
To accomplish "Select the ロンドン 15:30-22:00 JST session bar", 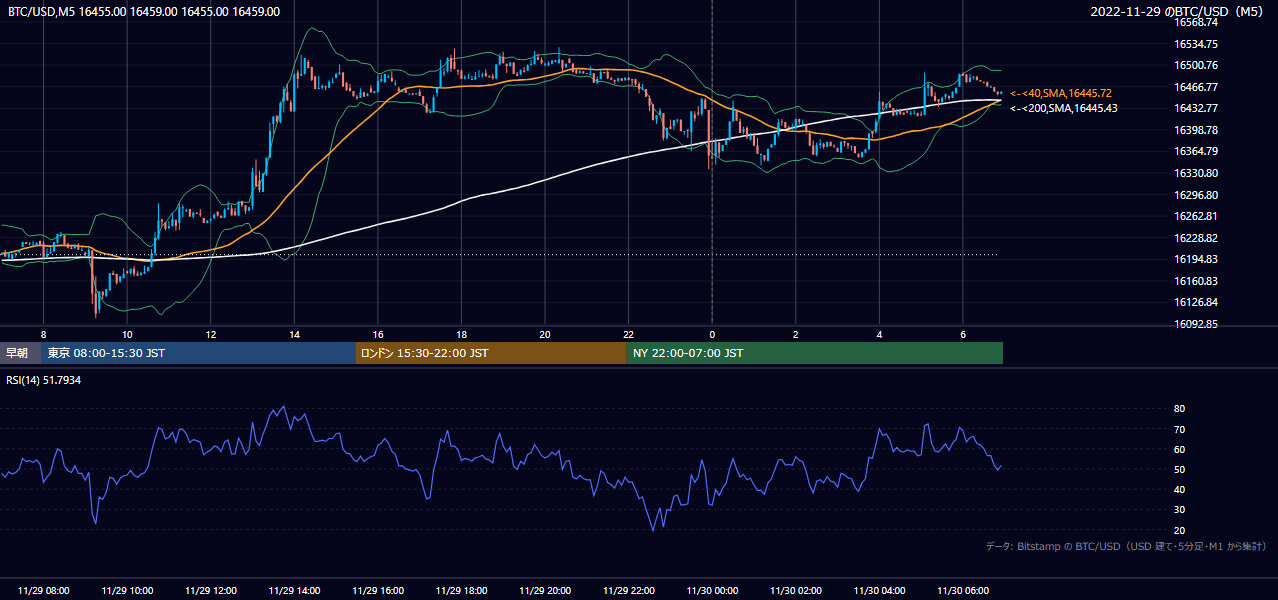I will click(491, 353).
